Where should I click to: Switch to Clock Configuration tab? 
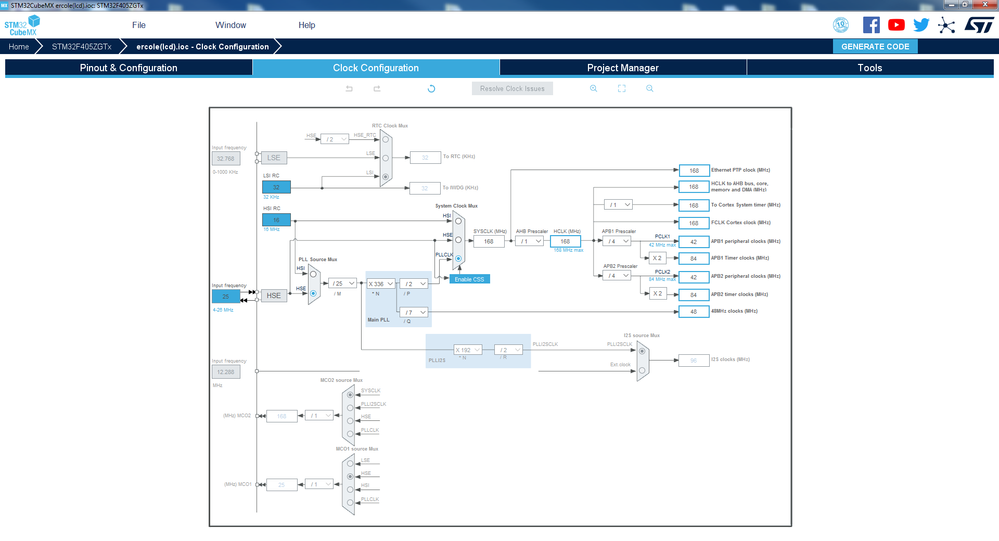pos(376,68)
